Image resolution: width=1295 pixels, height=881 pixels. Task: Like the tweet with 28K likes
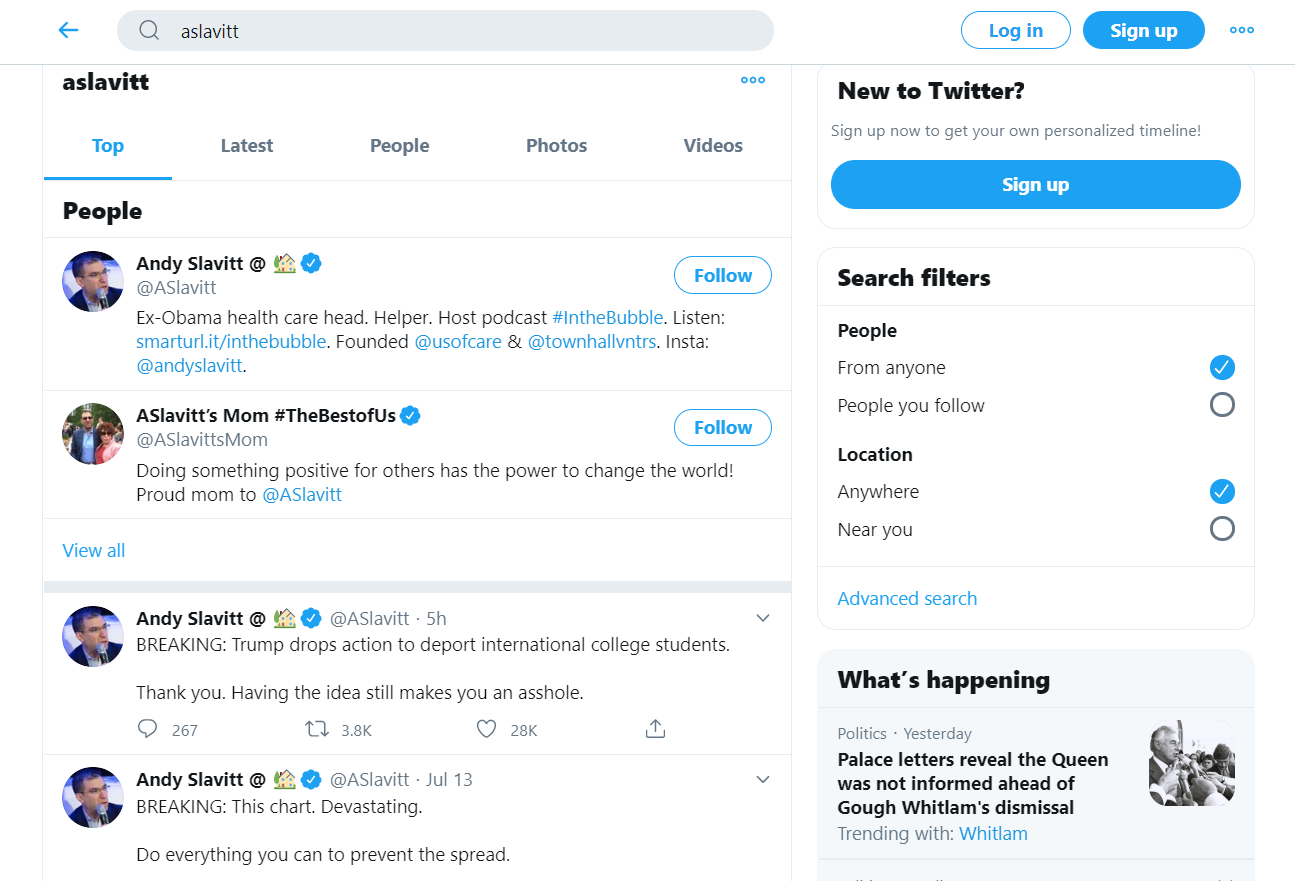(x=487, y=729)
